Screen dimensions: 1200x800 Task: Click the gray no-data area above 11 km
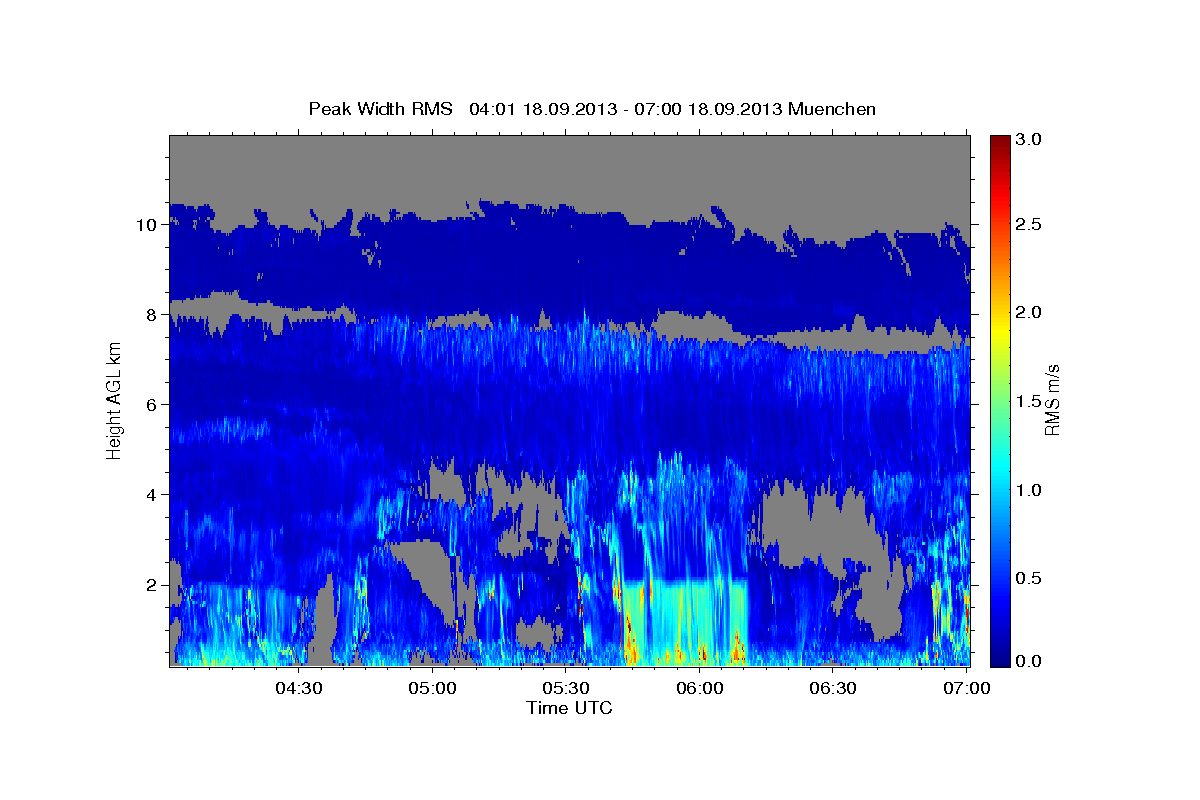point(569,168)
